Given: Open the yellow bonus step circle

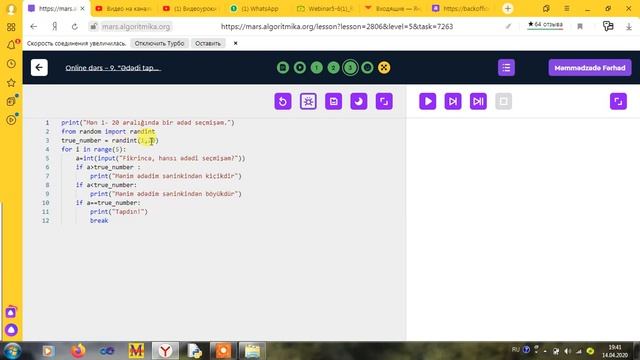Looking at the screenshot, I should (384, 68).
